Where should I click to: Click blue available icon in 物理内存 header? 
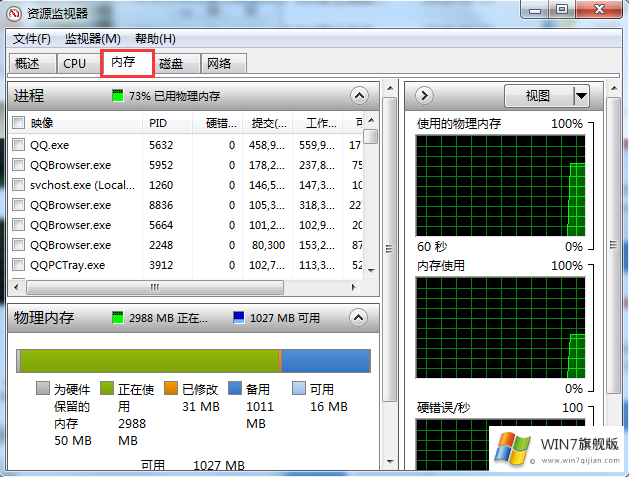239,318
